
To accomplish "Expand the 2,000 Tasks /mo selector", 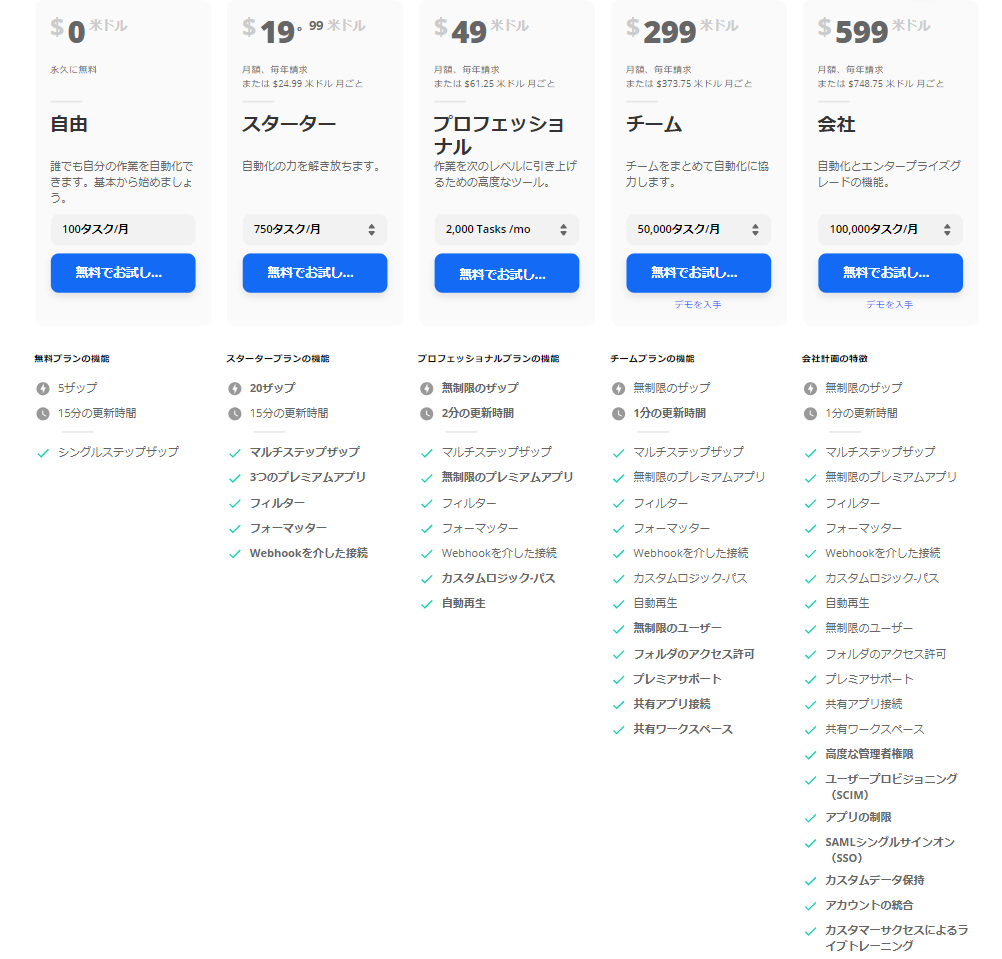I will pos(506,230).
